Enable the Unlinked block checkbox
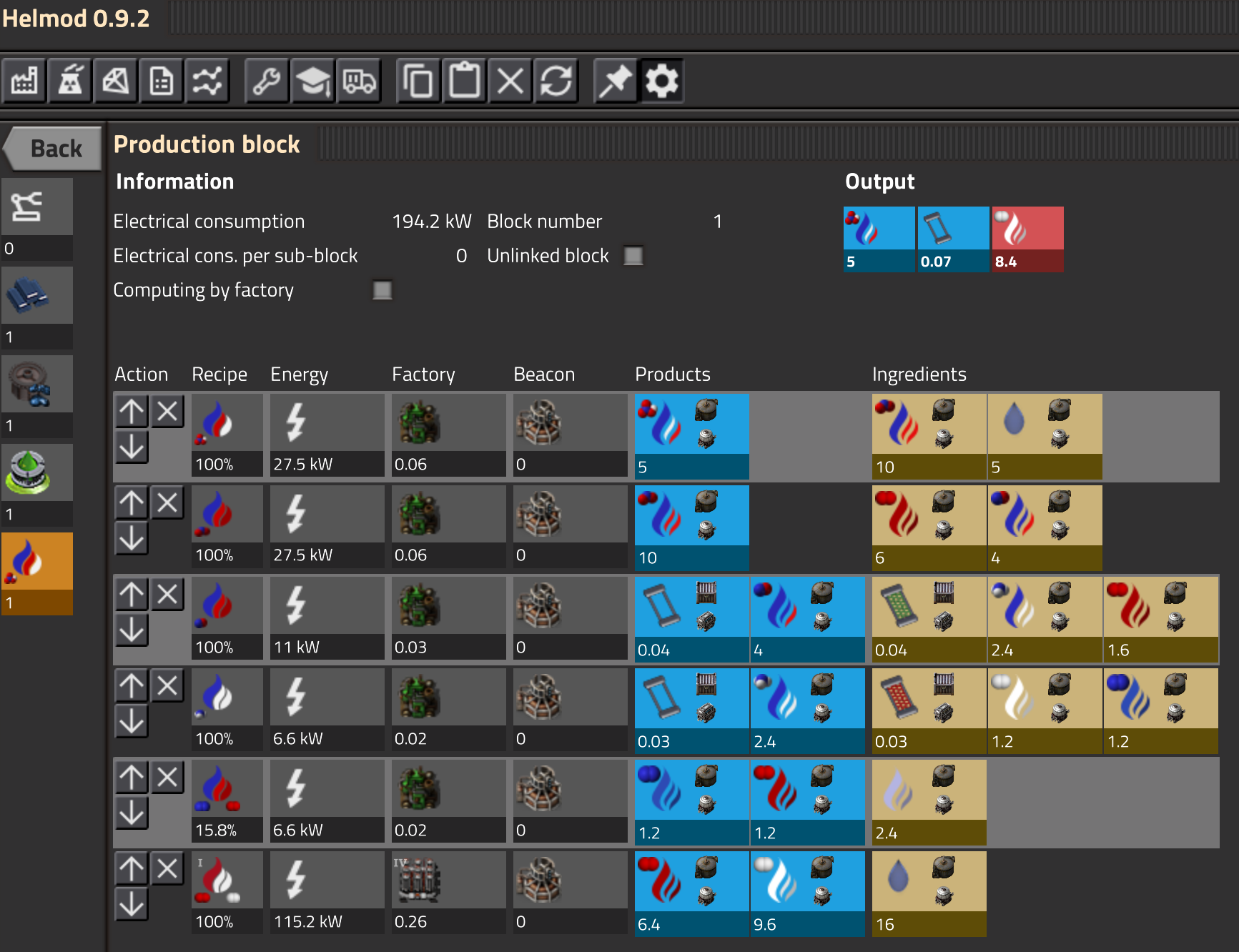Image resolution: width=1239 pixels, height=952 pixels. (633, 255)
